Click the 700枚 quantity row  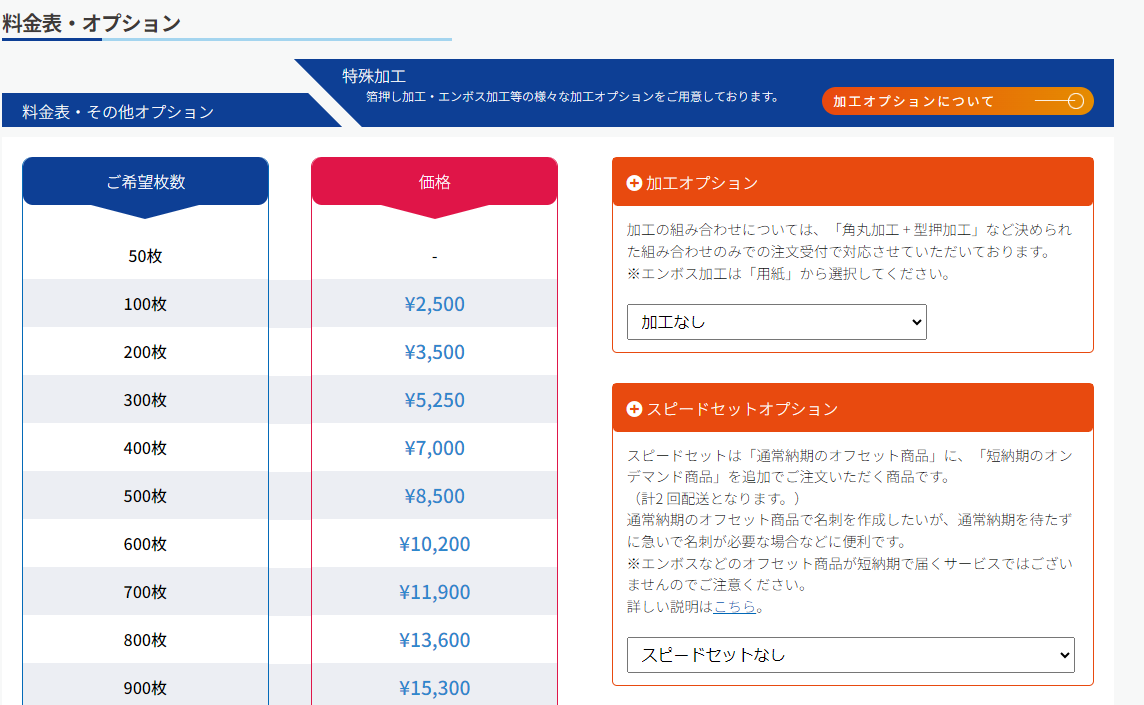pos(145,592)
